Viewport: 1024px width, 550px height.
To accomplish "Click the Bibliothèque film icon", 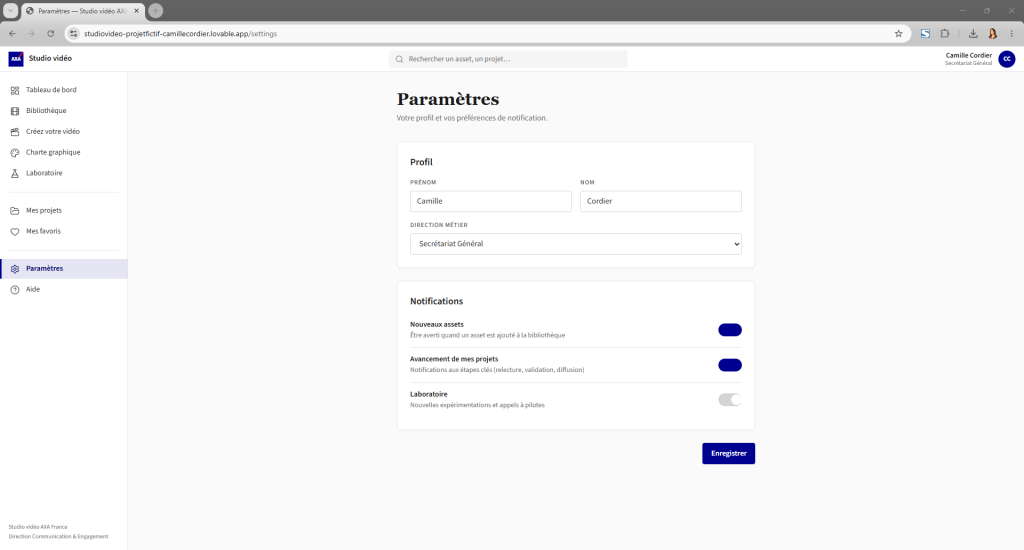I will (15, 111).
